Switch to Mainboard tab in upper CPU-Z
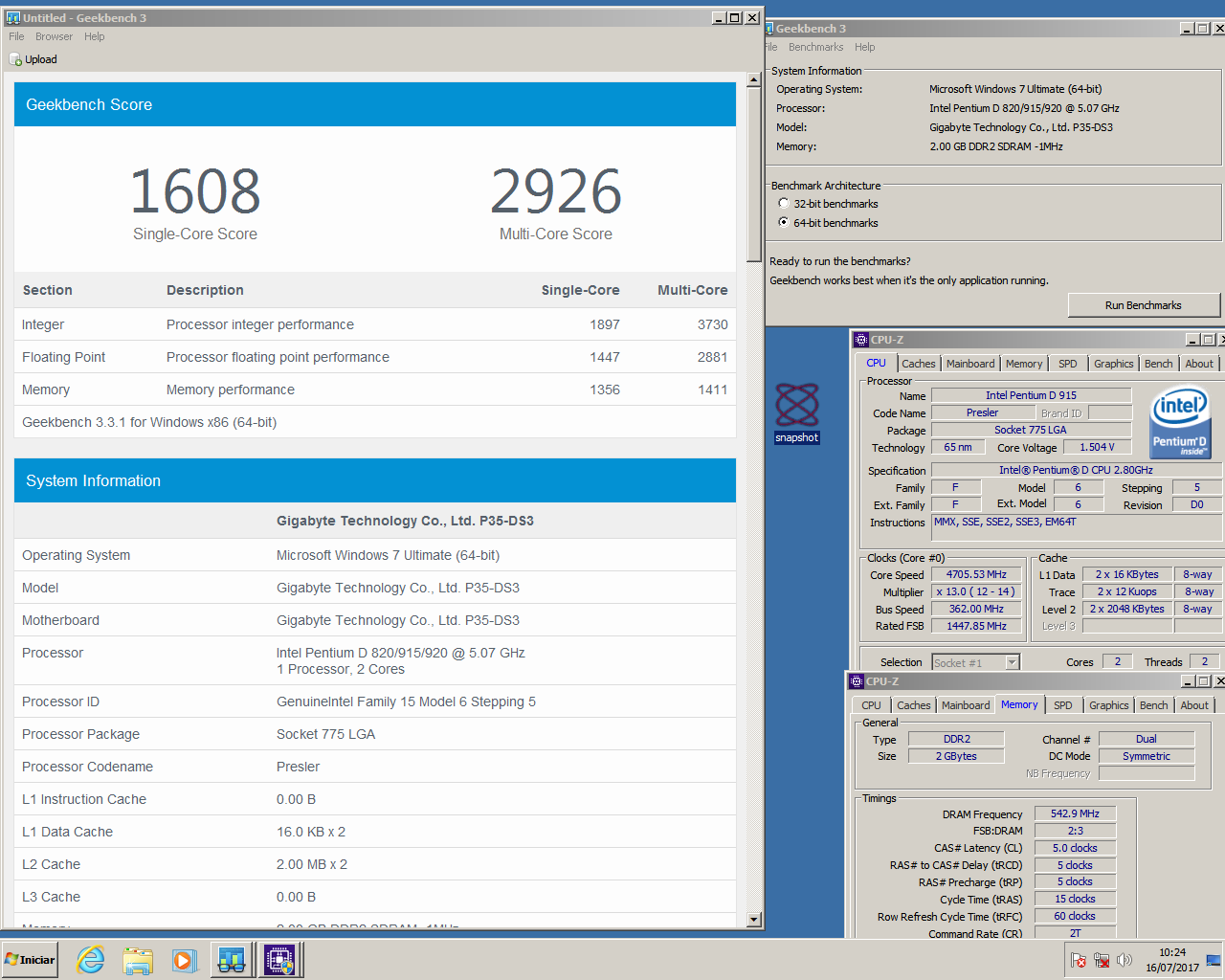Image resolution: width=1225 pixels, height=980 pixels. (x=970, y=364)
